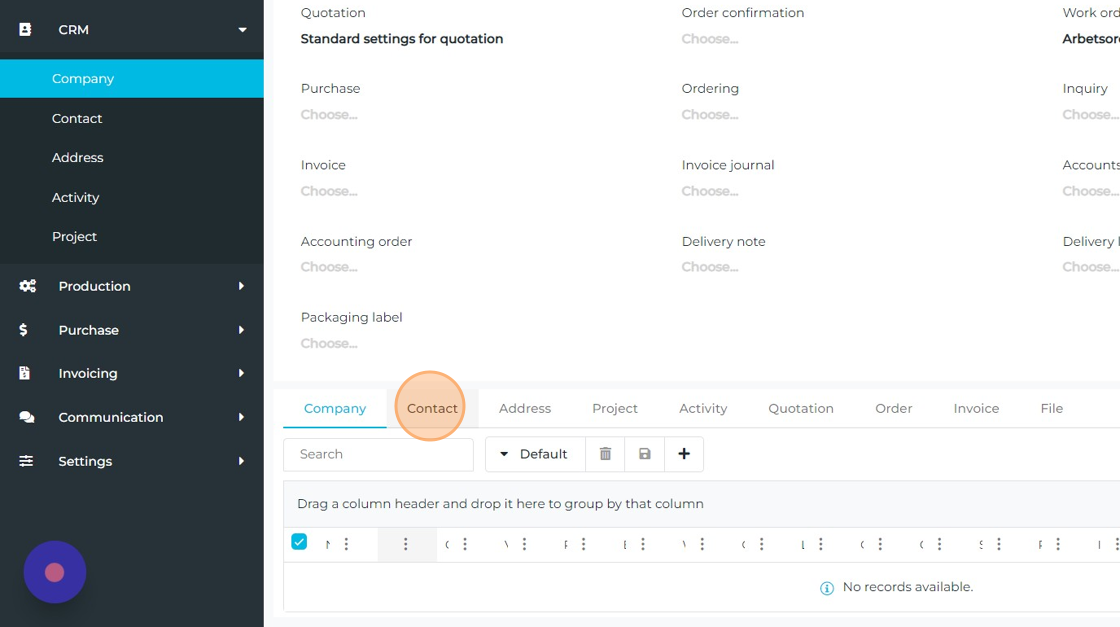This screenshot has width=1120, height=627.
Task: Click the Purchase dollar sign icon
Action: 24,330
